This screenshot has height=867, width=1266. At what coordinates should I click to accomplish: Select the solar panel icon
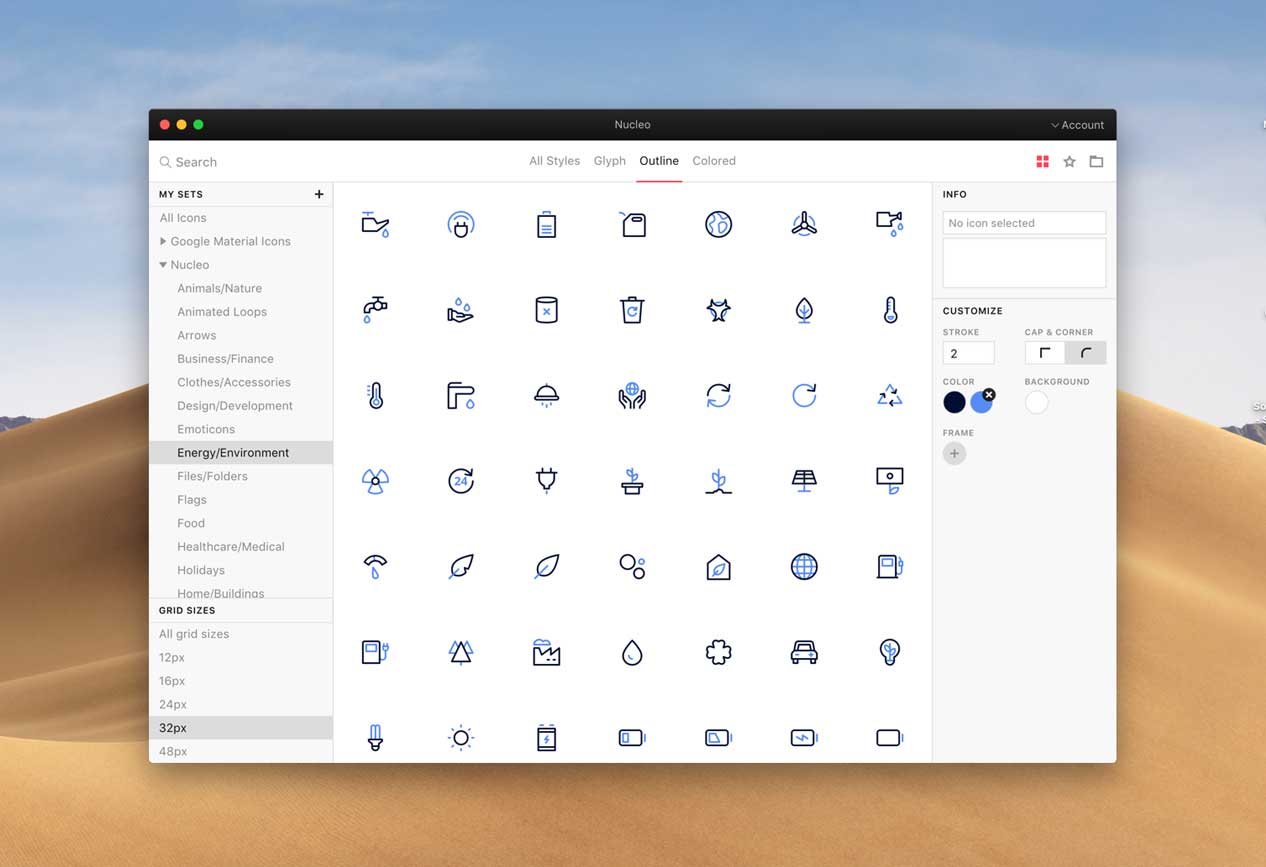[x=804, y=480]
